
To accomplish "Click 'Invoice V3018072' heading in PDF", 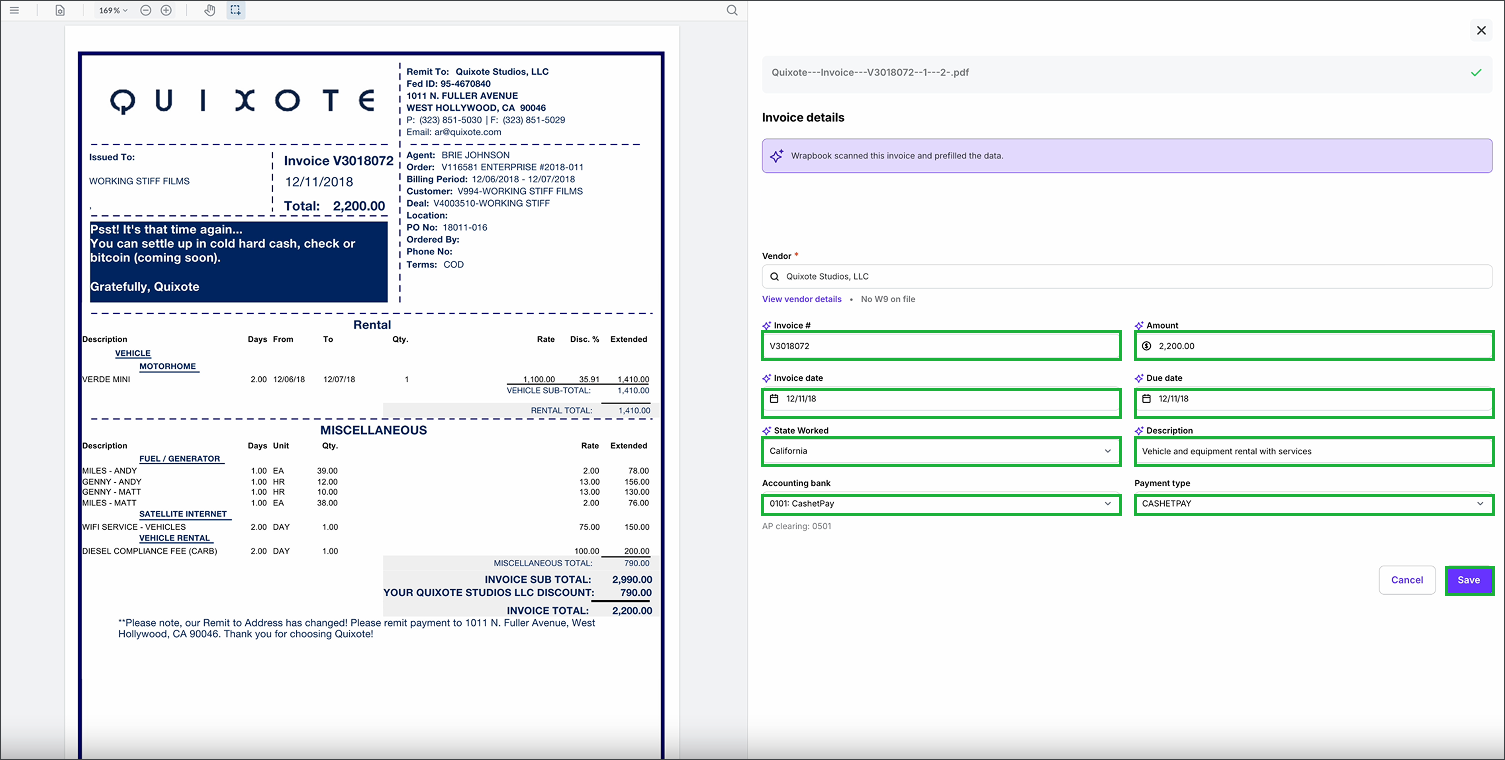I will pos(338,161).
